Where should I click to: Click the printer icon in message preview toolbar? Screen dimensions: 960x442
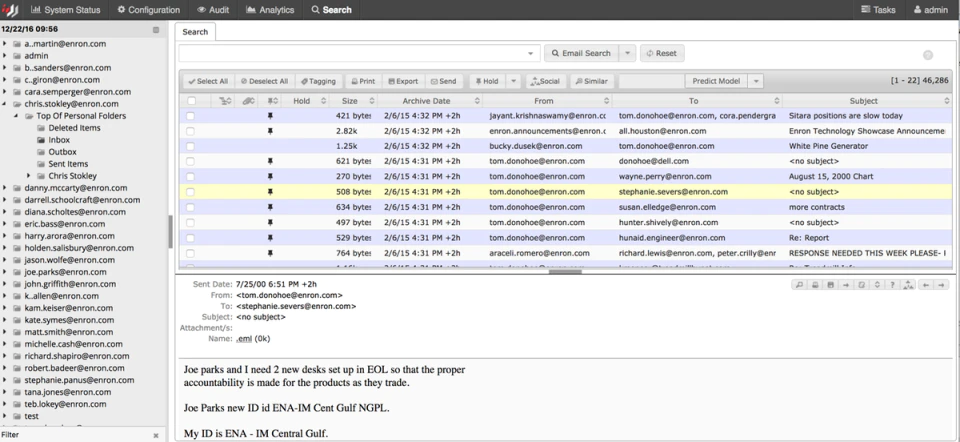coord(814,285)
